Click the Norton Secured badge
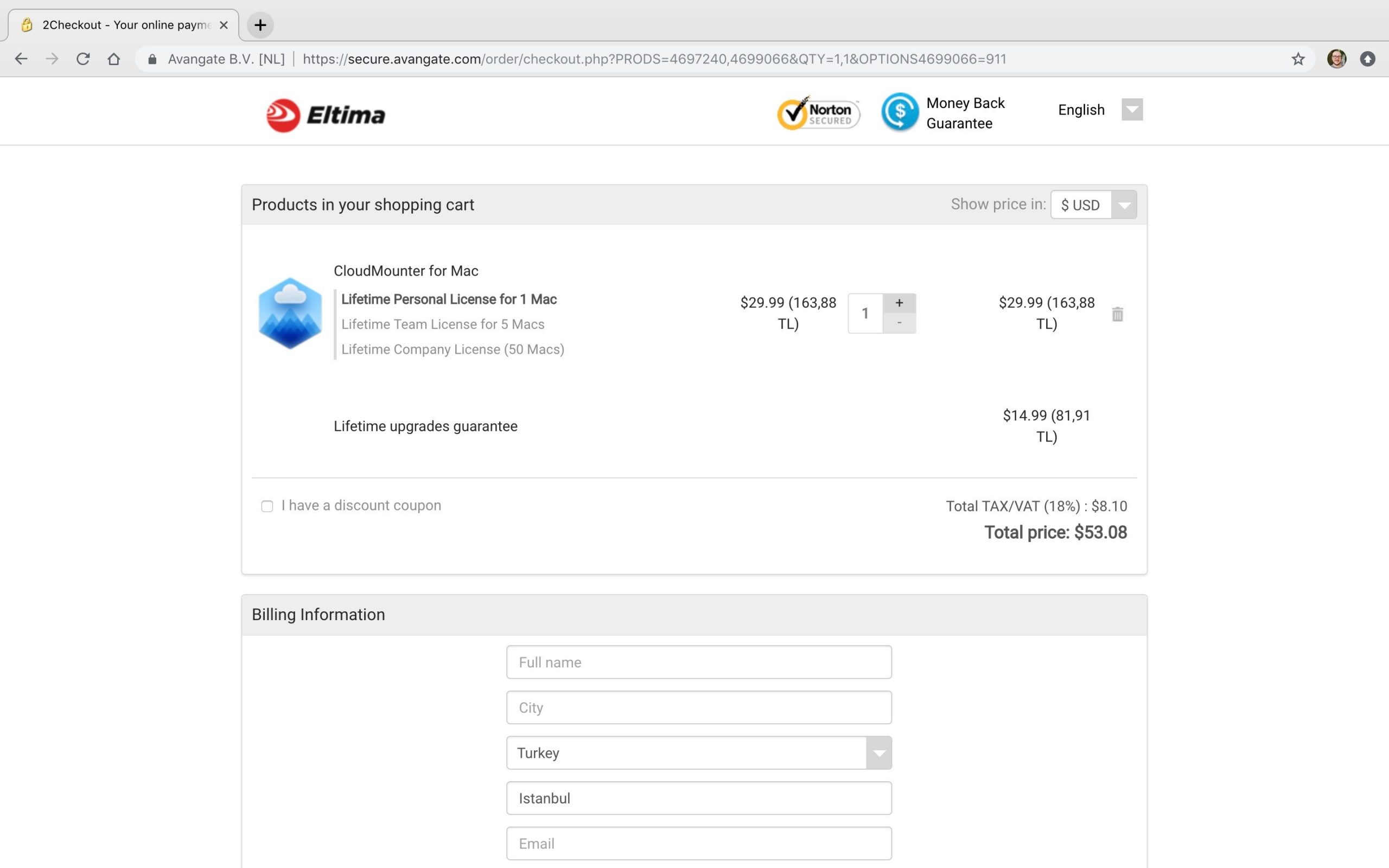This screenshot has width=1389, height=868. 818,113
